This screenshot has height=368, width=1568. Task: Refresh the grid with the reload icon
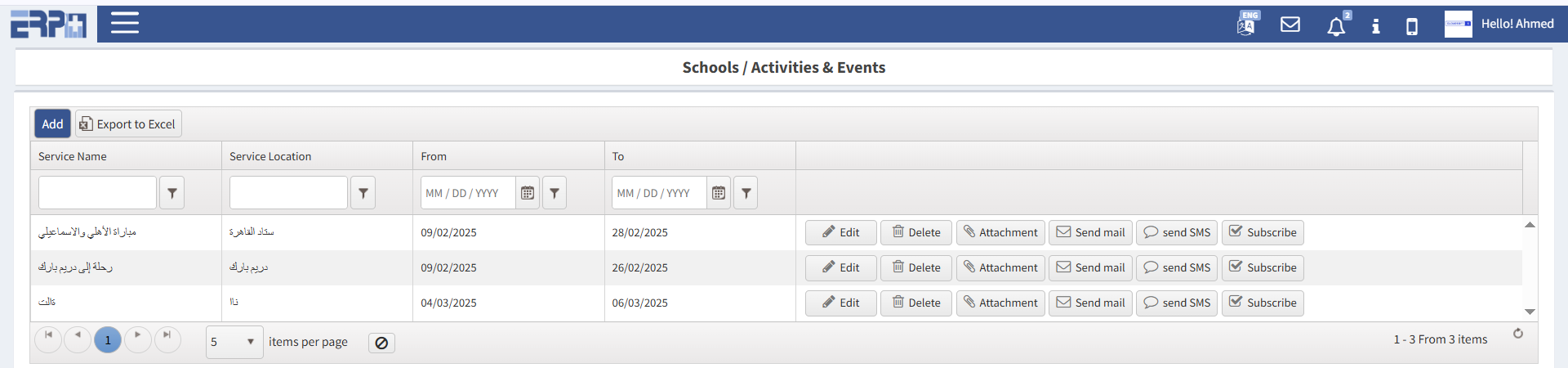(x=1518, y=334)
